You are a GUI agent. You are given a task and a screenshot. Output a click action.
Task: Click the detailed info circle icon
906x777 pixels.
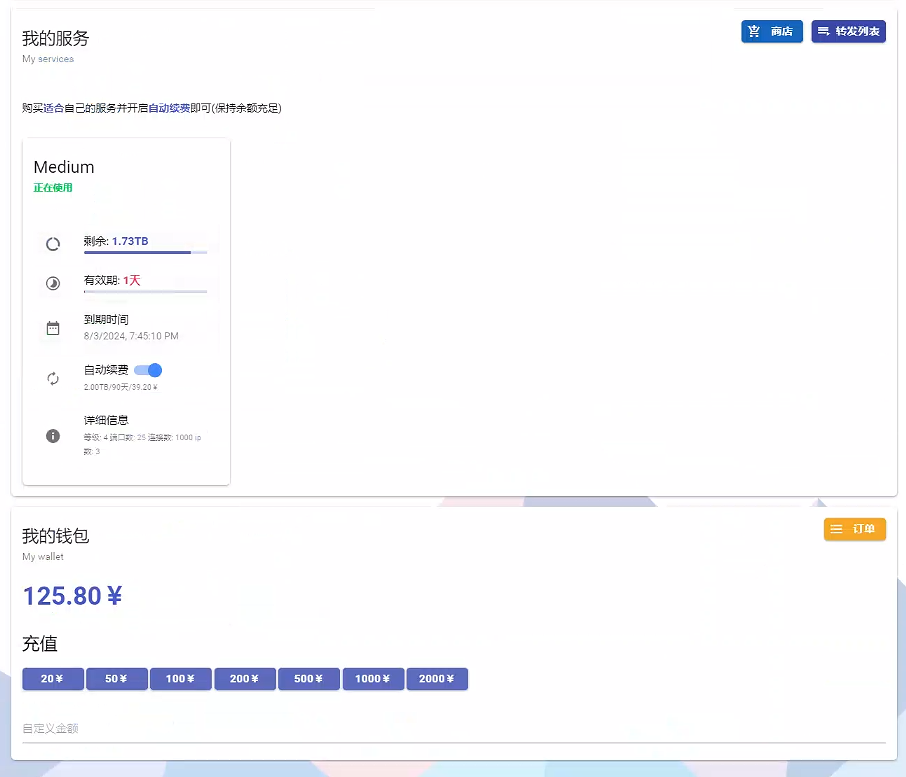click(x=53, y=436)
